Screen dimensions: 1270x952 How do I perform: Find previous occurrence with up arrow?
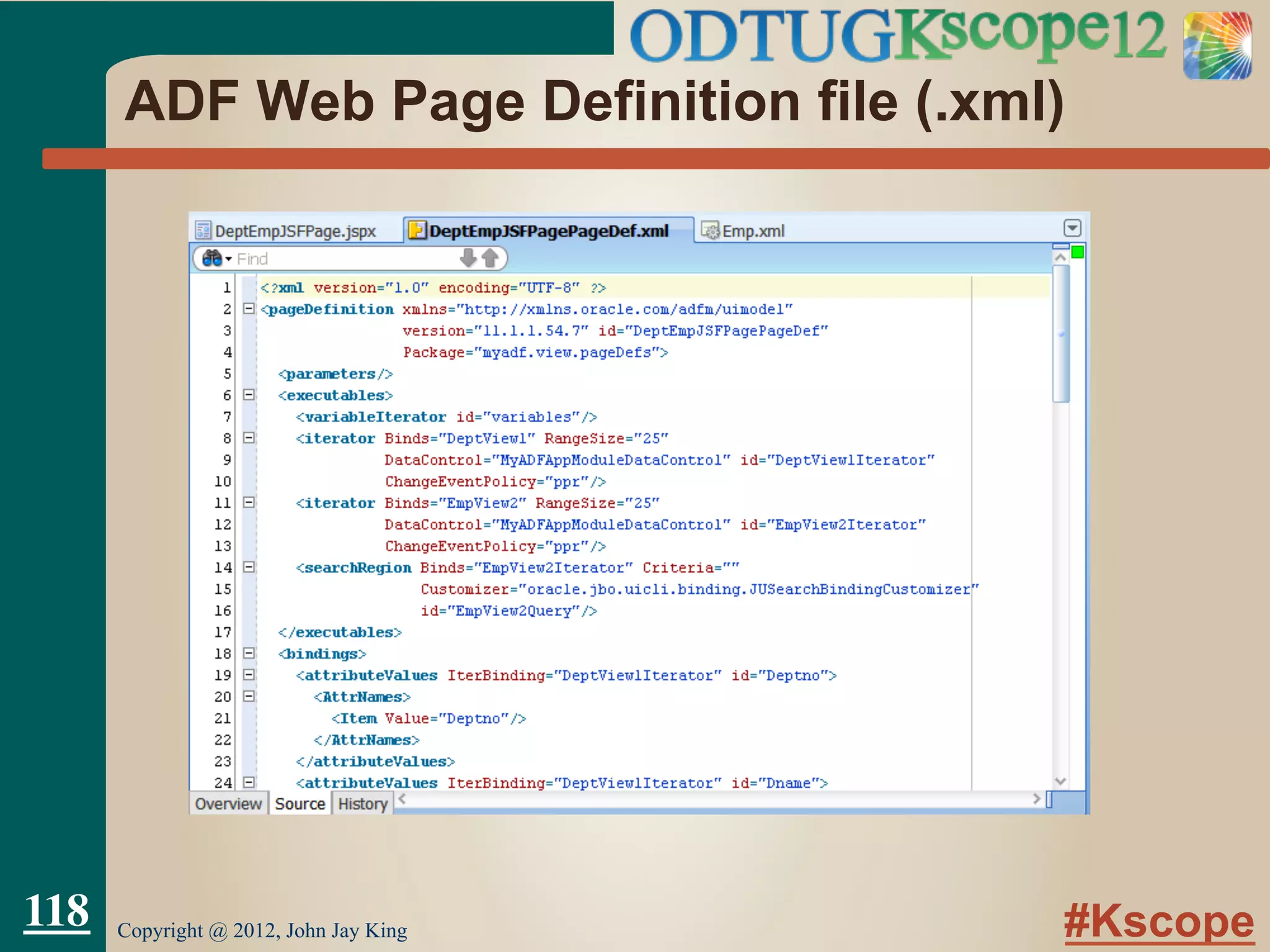(x=490, y=258)
